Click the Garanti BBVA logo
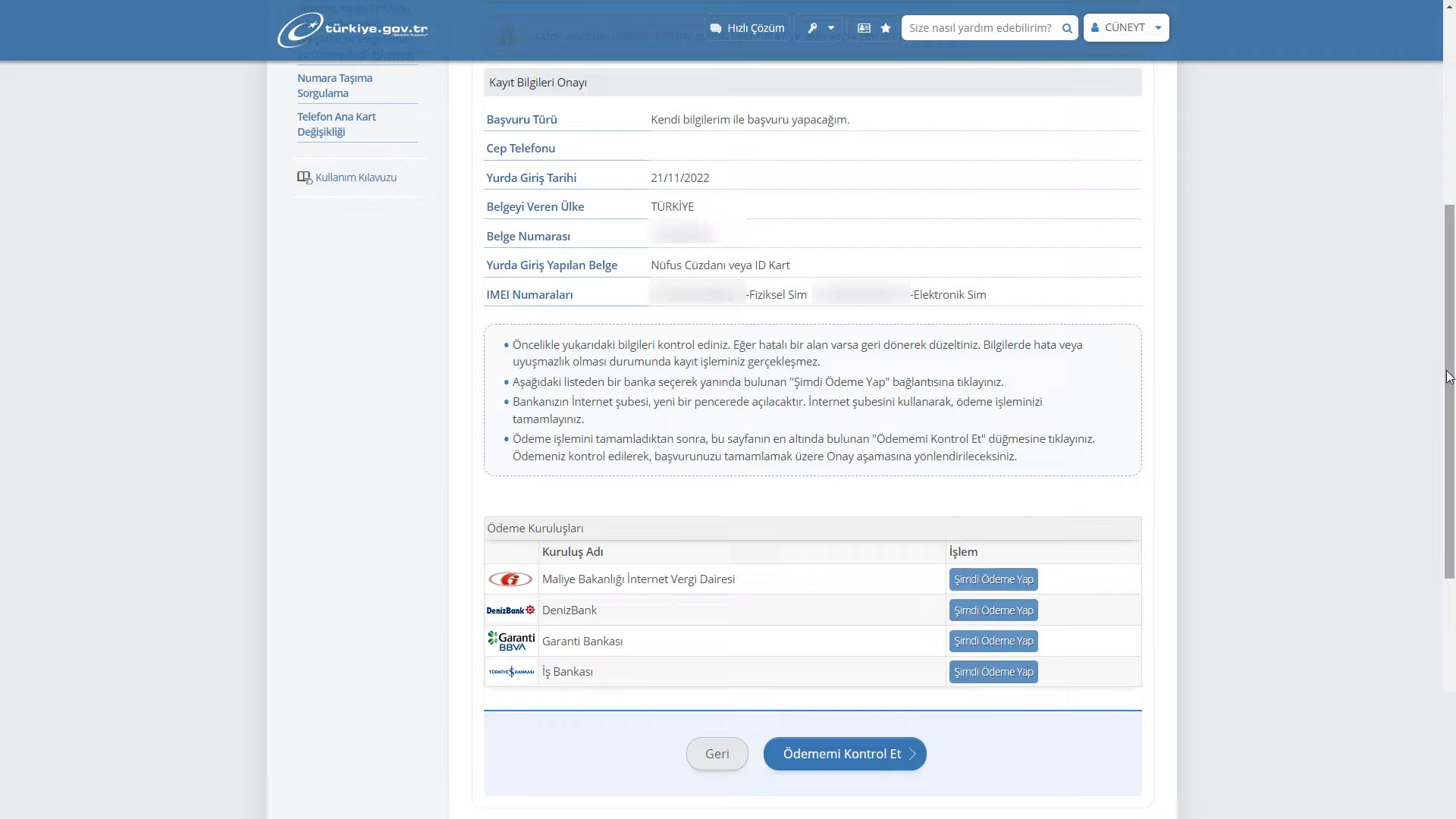This screenshot has width=1456, height=819. point(511,642)
